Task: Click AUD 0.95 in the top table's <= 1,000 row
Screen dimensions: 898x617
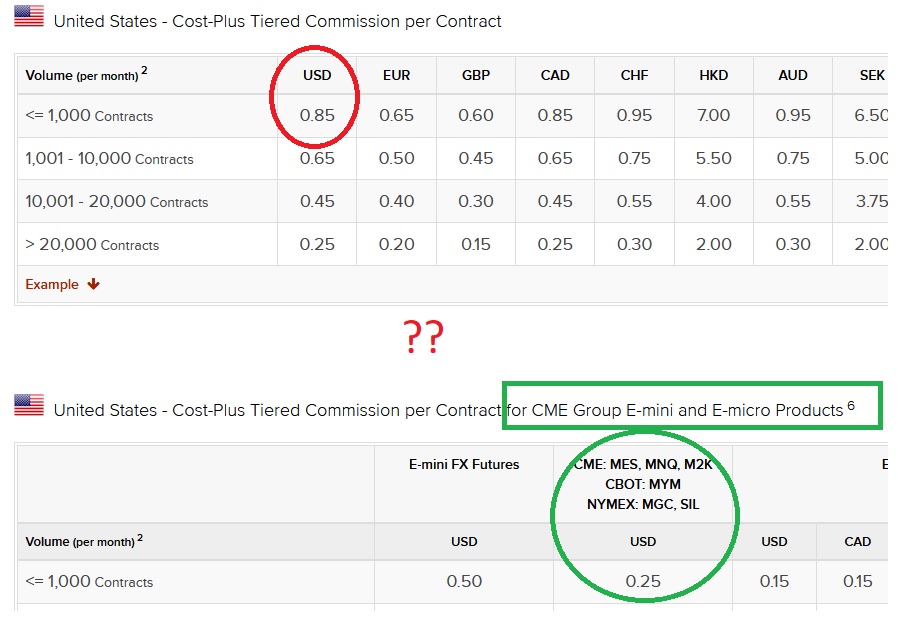Action: point(793,115)
